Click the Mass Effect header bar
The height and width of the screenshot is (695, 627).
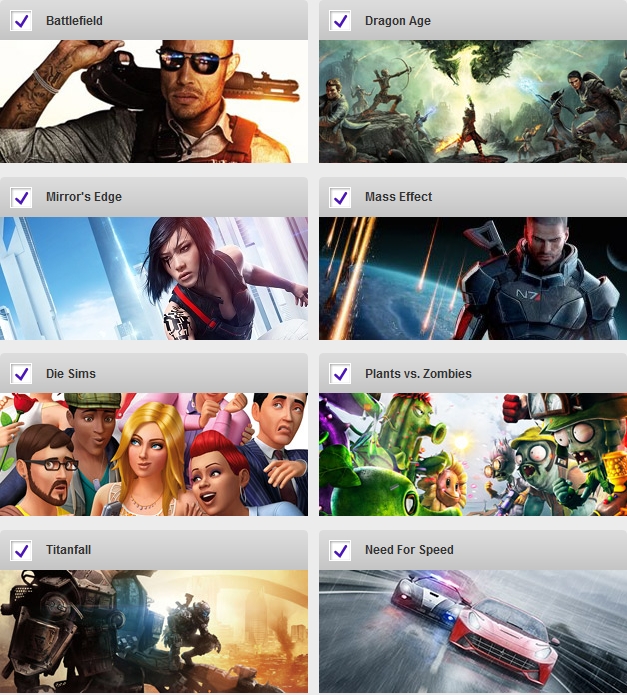(473, 197)
